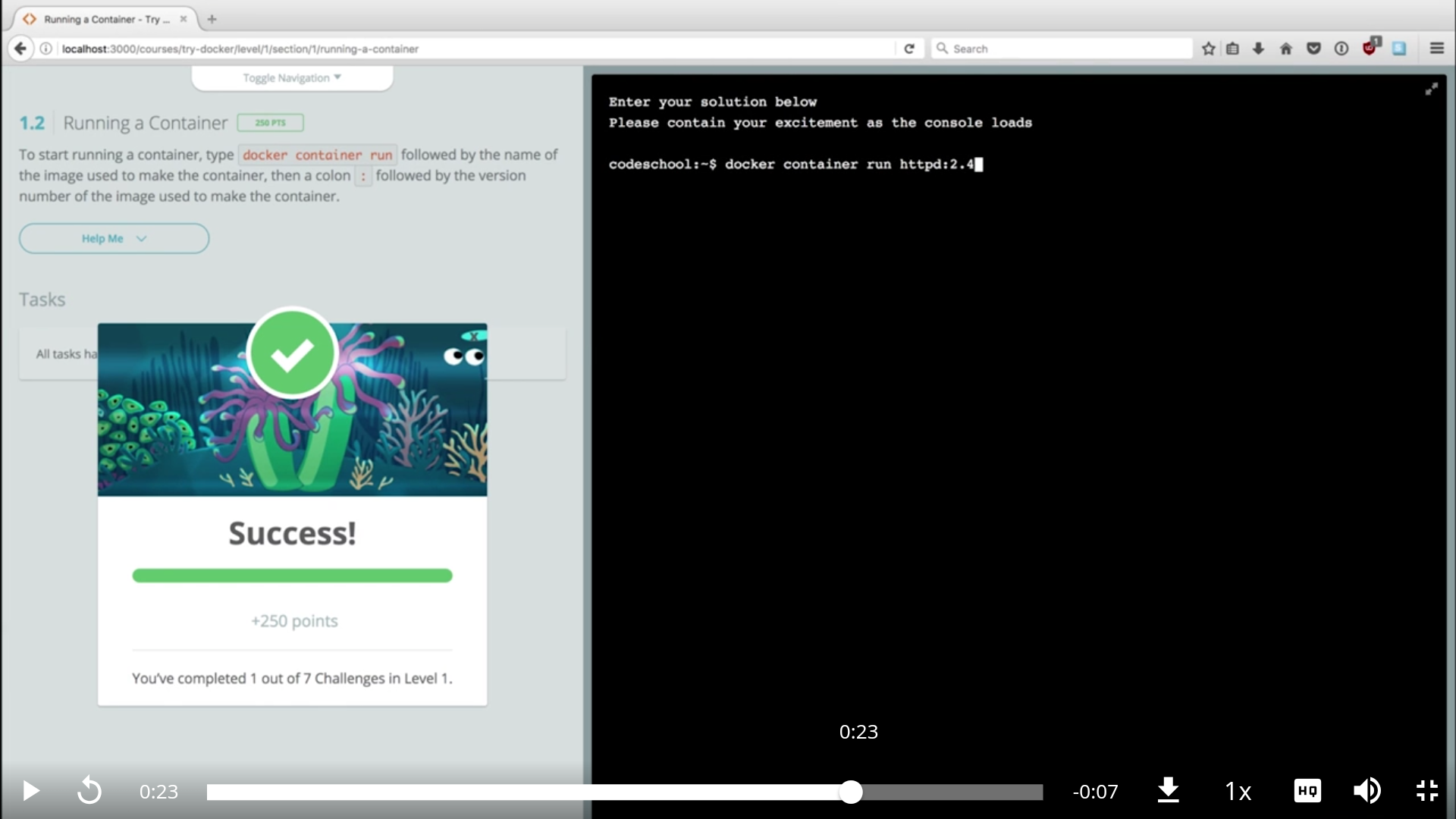Toggle HQ video quality

1307,791
